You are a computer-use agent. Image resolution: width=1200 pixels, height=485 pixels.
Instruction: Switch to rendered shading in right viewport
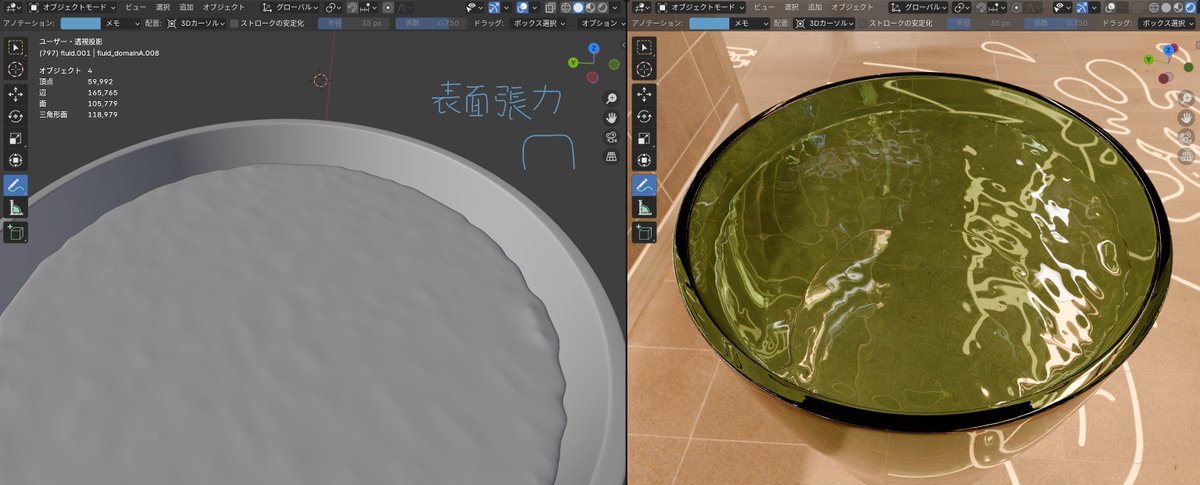[x=1189, y=7]
